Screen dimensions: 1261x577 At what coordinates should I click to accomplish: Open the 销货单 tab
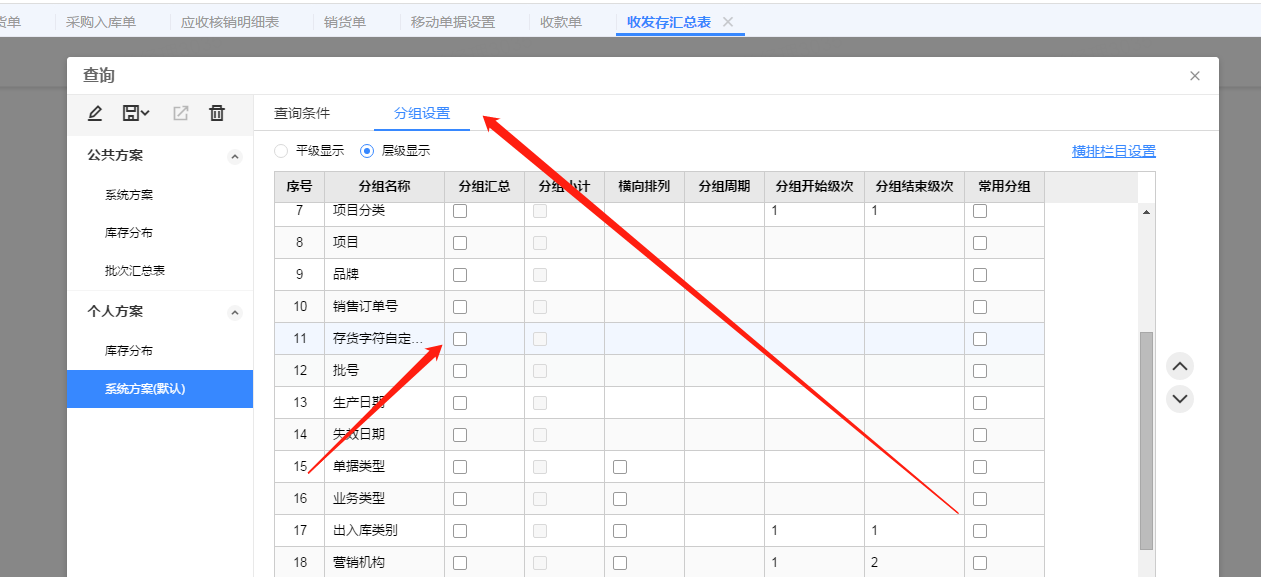pyautogui.click(x=345, y=22)
